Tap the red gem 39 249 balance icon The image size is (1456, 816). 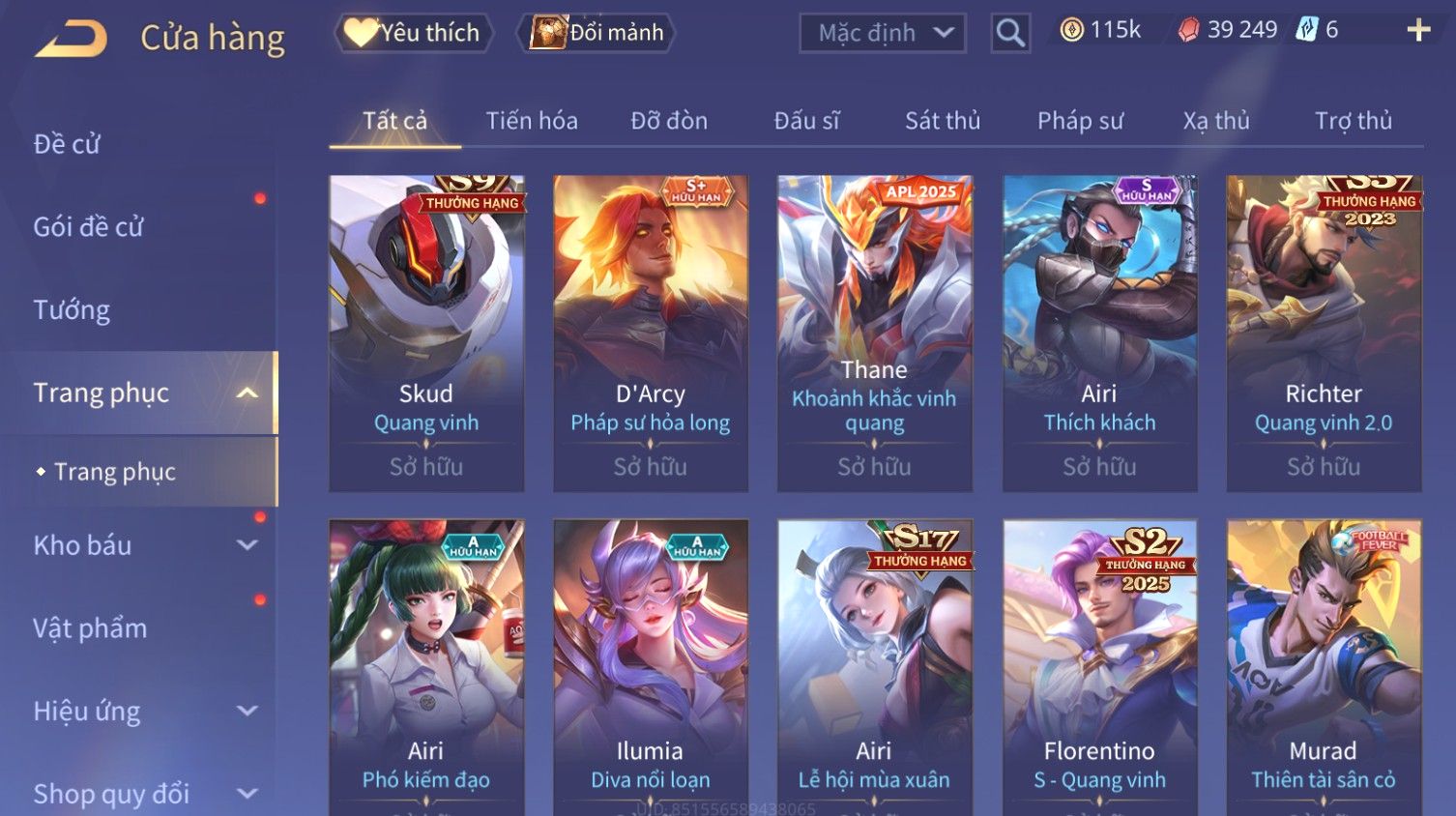1188,31
